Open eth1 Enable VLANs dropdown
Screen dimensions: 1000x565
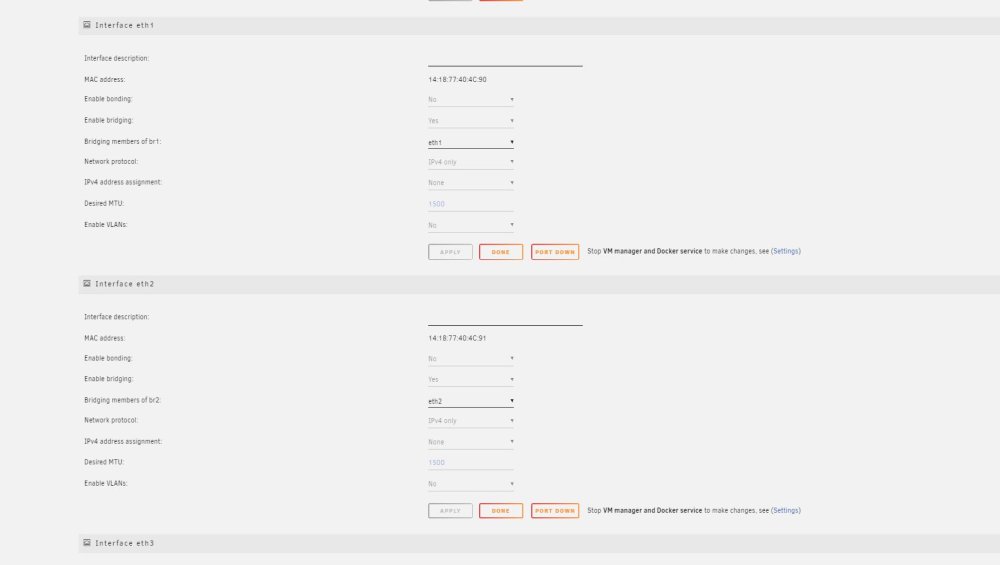pos(471,225)
